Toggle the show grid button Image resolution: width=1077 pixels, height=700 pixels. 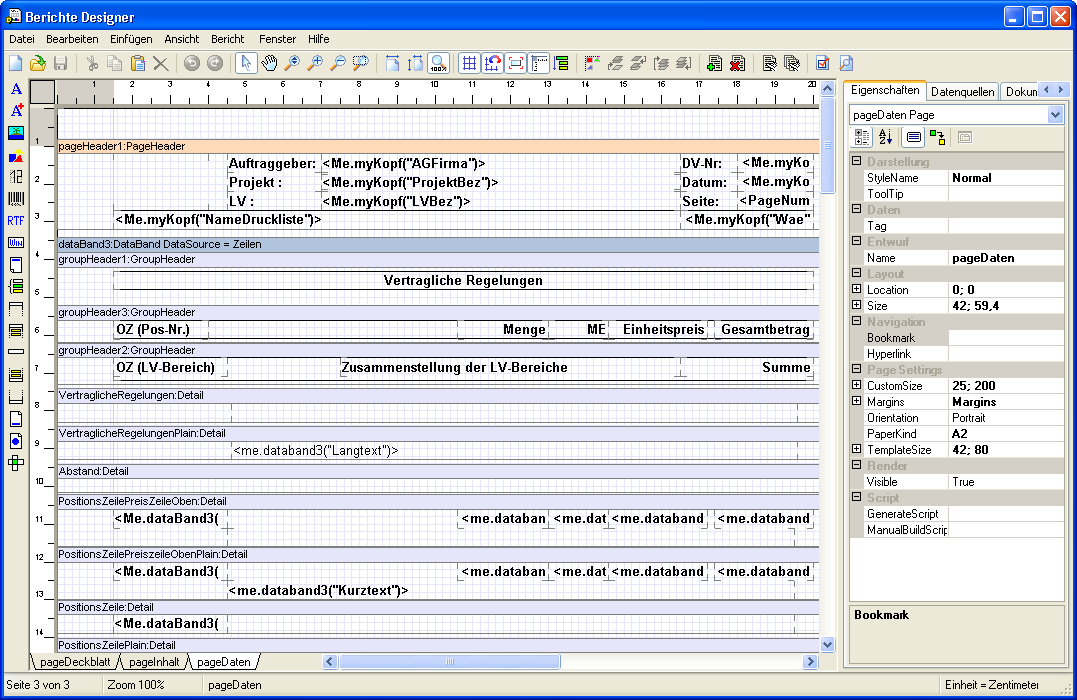469,64
